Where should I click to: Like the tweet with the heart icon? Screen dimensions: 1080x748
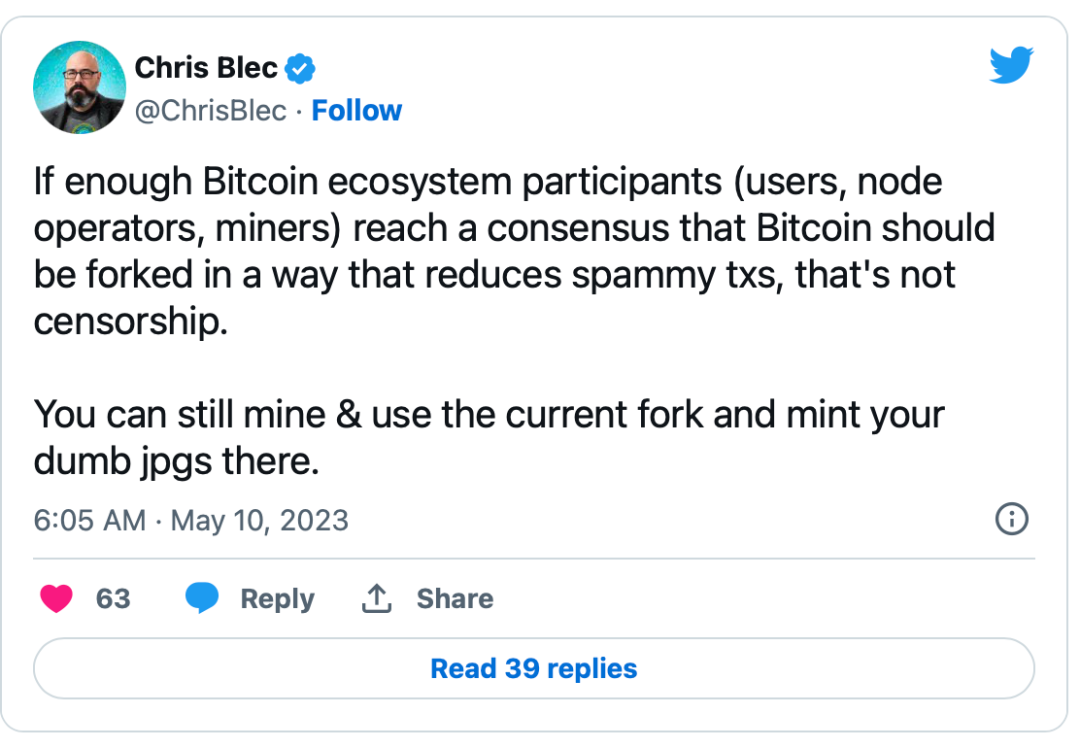56,598
